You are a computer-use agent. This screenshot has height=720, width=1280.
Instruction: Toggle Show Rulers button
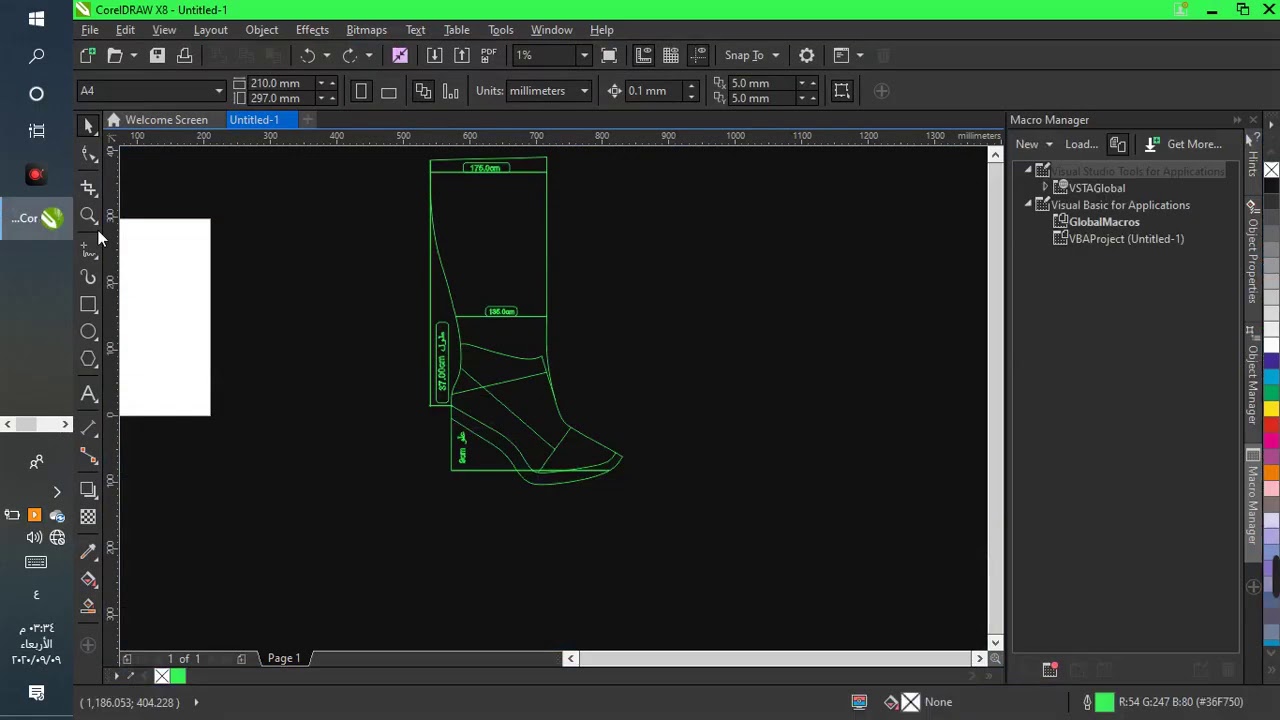coord(643,55)
